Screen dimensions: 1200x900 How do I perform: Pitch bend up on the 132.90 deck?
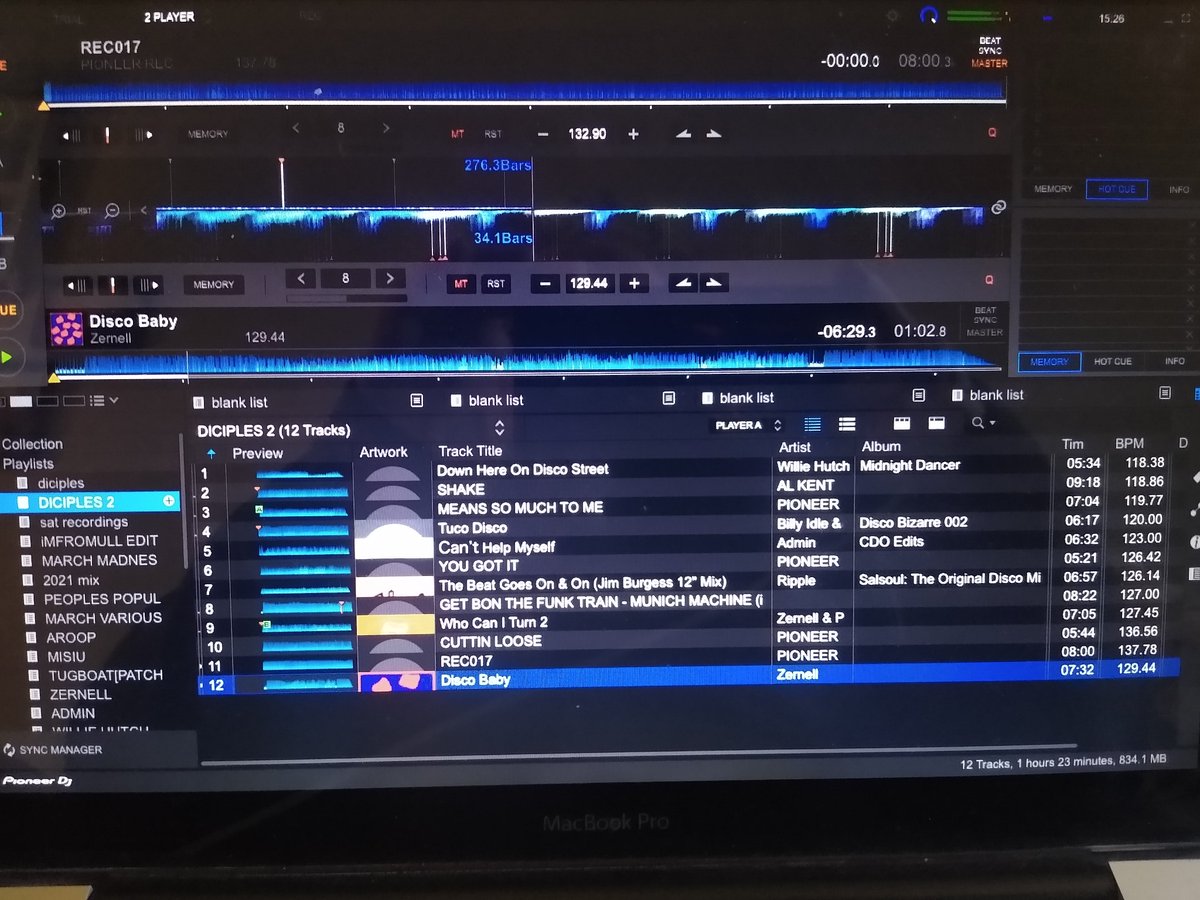[x=714, y=133]
